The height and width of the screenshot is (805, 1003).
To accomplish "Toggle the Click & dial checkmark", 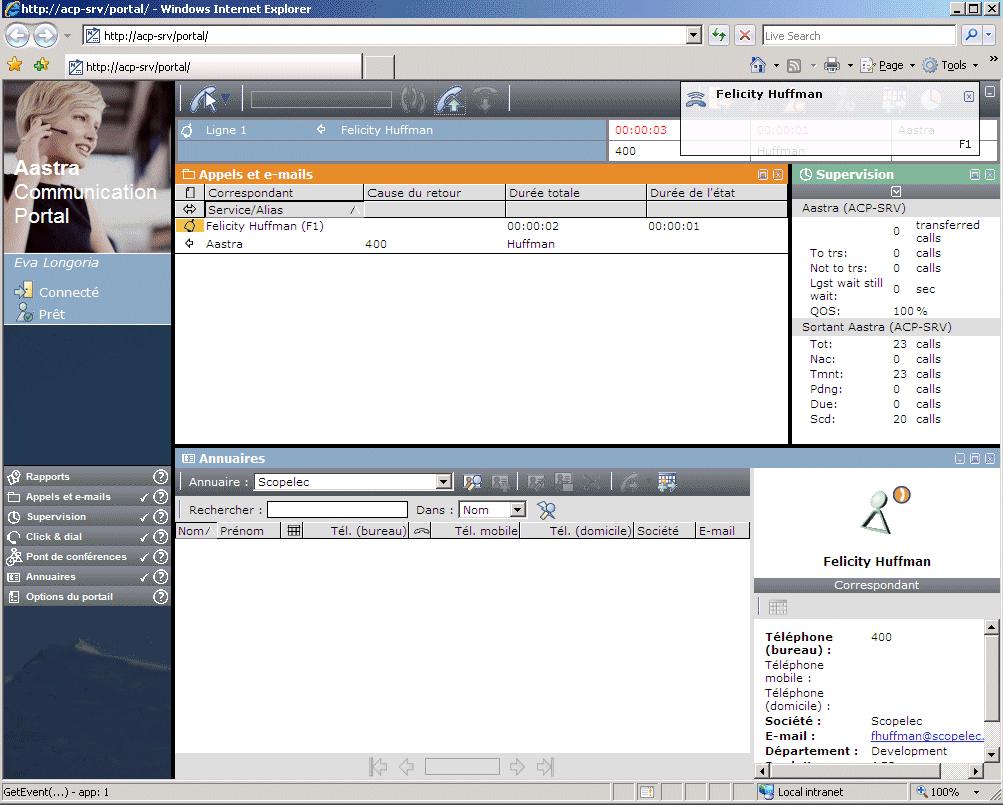I will click(x=144, y=537).
